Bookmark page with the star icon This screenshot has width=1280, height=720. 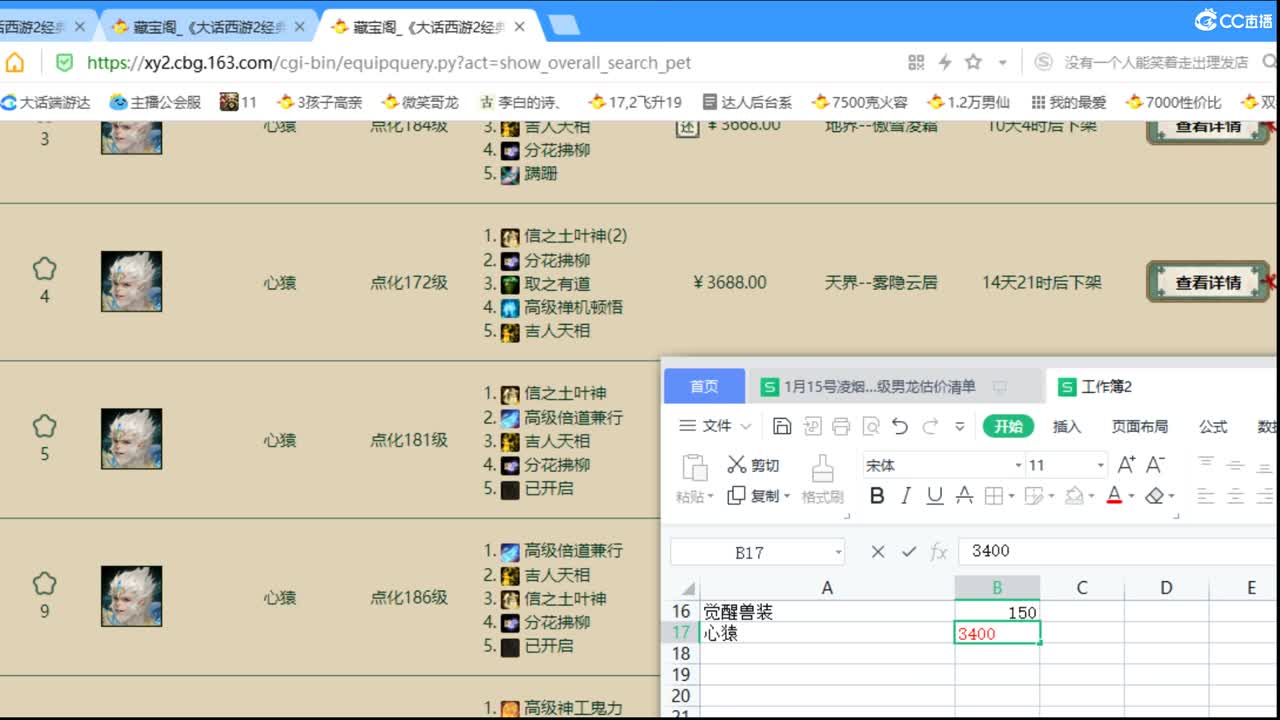(x=973, y=62)
